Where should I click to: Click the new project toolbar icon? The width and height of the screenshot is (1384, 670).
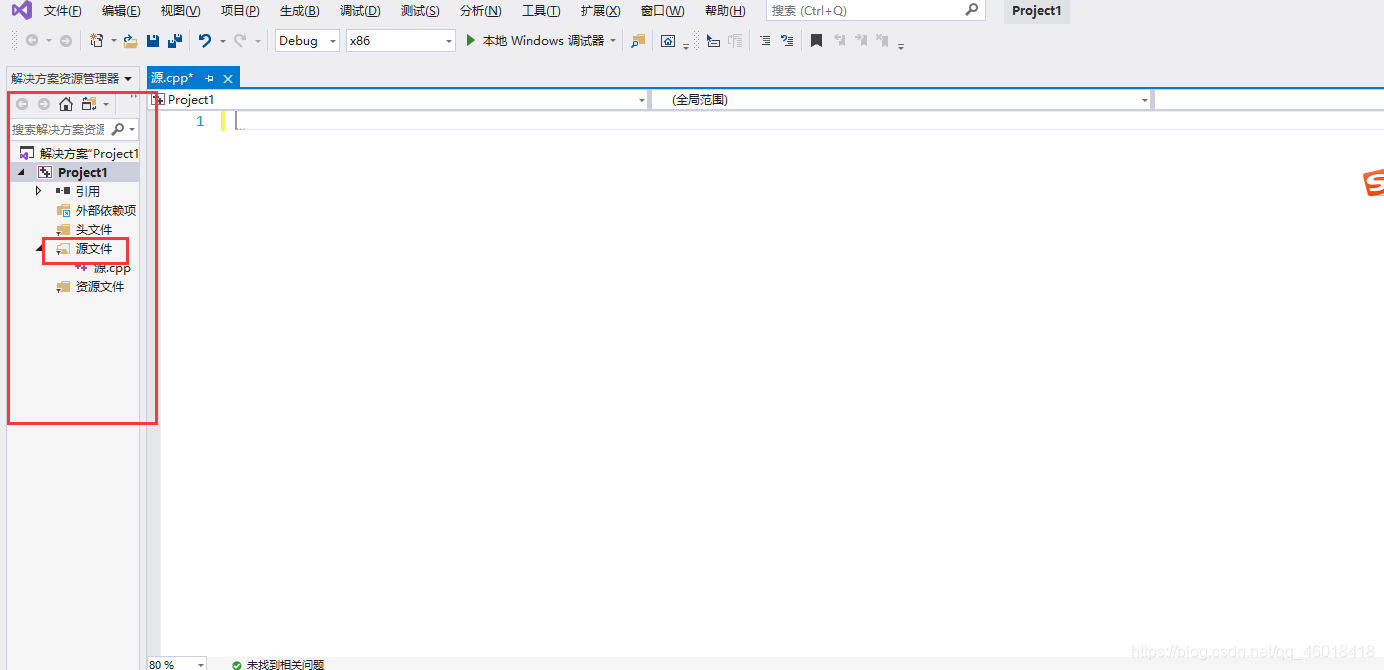[97, 41]
